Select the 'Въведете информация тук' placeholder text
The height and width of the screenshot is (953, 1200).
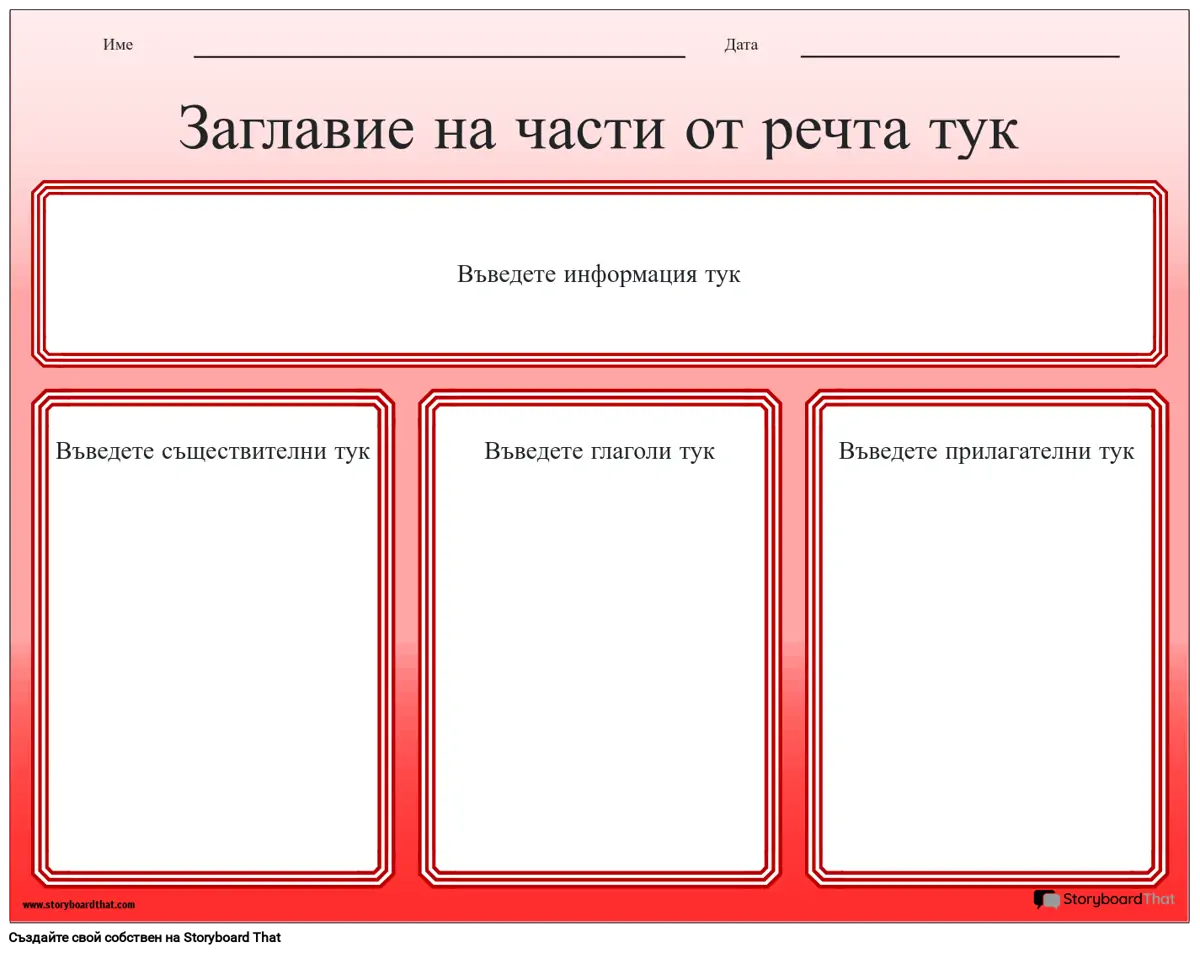click(598, 274)
